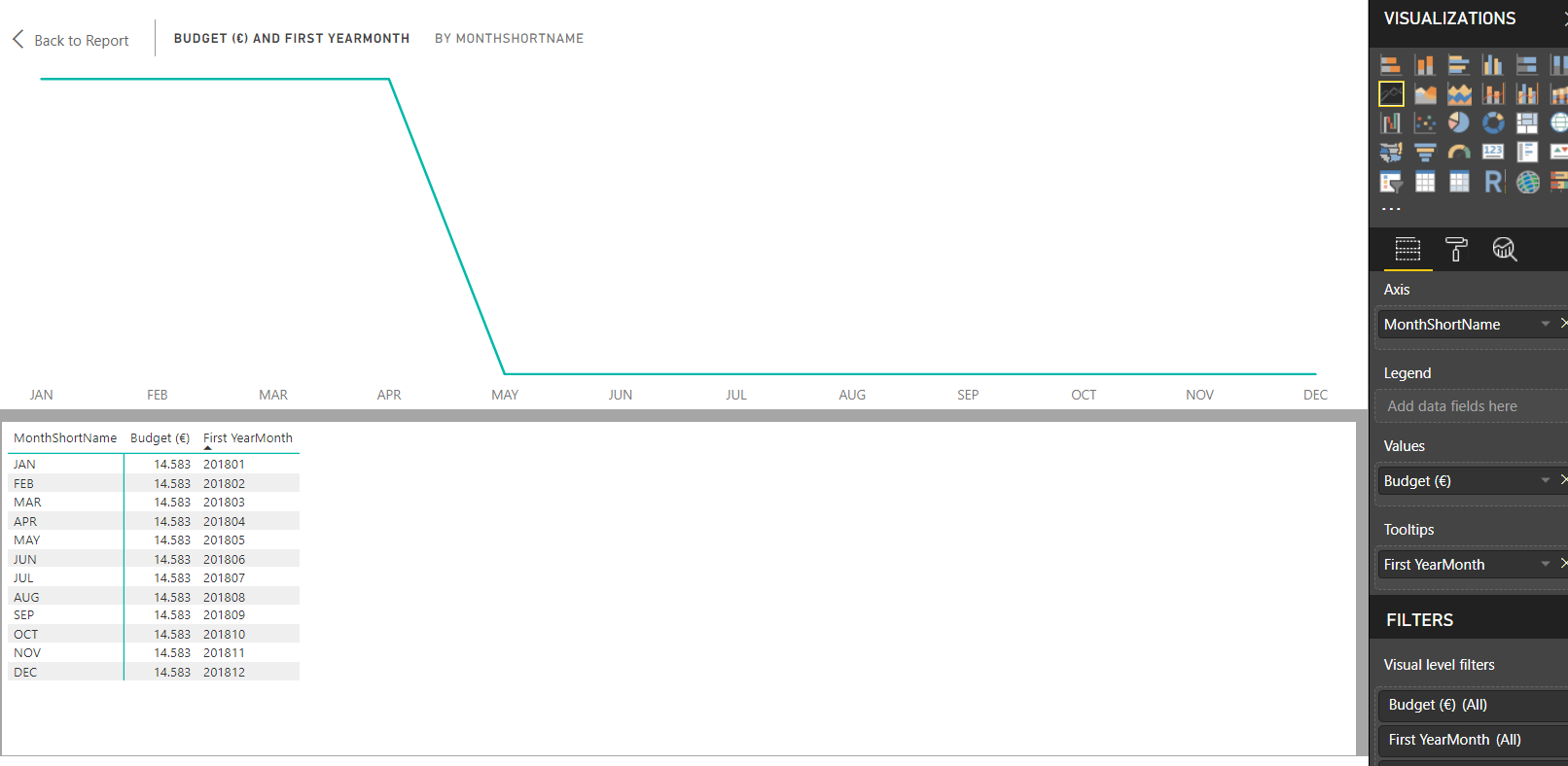The width and height of the screenshot is (1568, 766).
Task: Insert a slicer visual
Action: click(x=1391, y=182)
